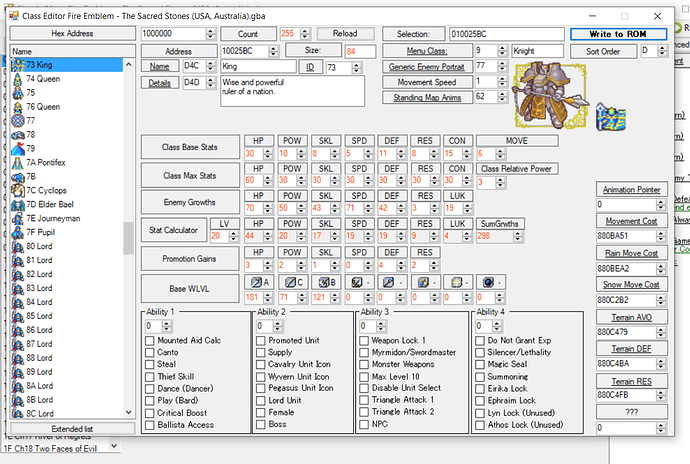Enable Monster Weapons checkbox

pos(364,365)
